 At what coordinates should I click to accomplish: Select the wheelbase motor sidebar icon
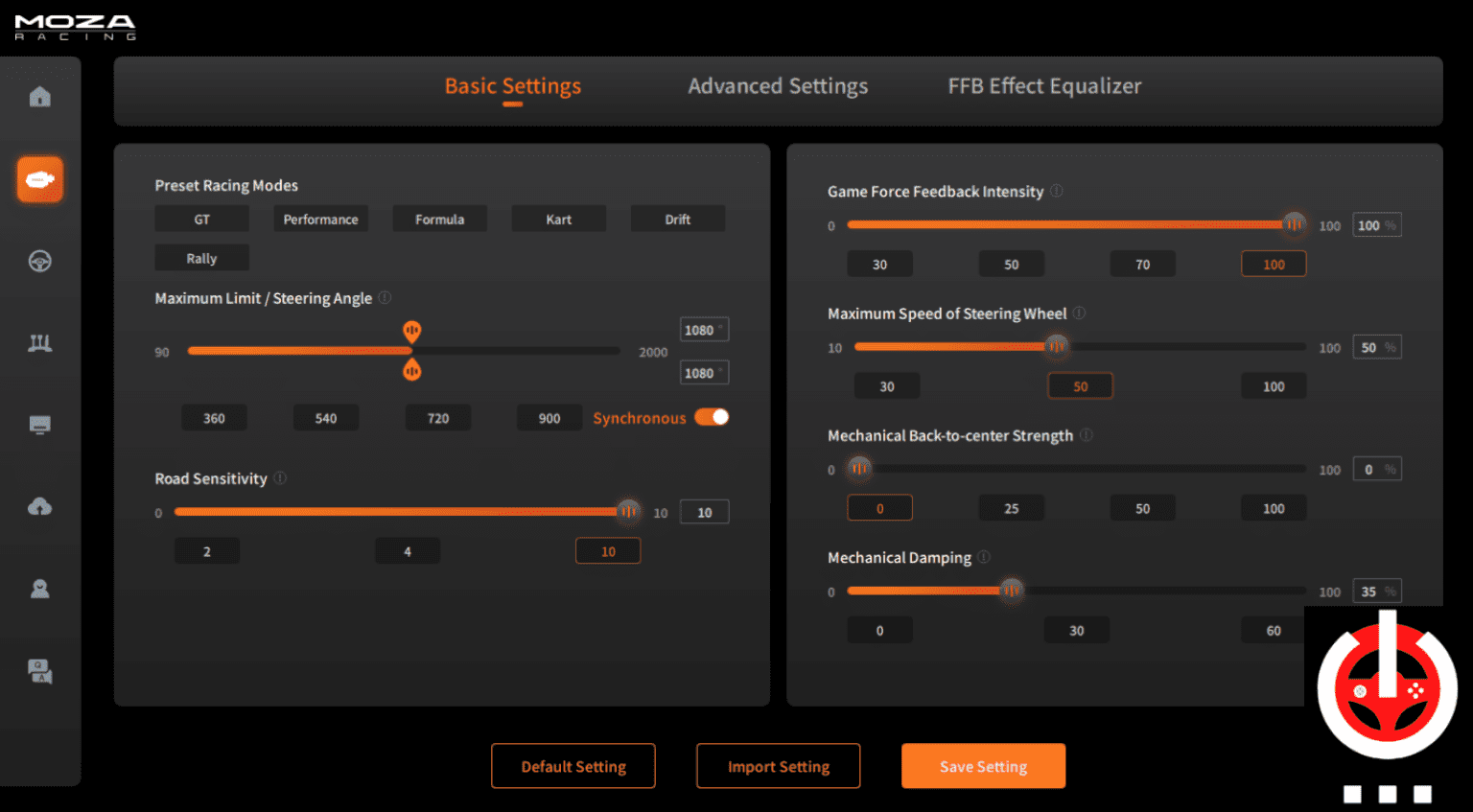pyautogui.click(x=39, y=179)
